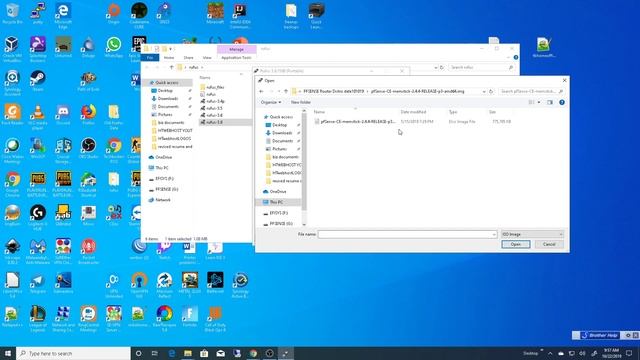
Task: Click the up arrow in Explorer window toolbar
Action: [x=171, y=67]
